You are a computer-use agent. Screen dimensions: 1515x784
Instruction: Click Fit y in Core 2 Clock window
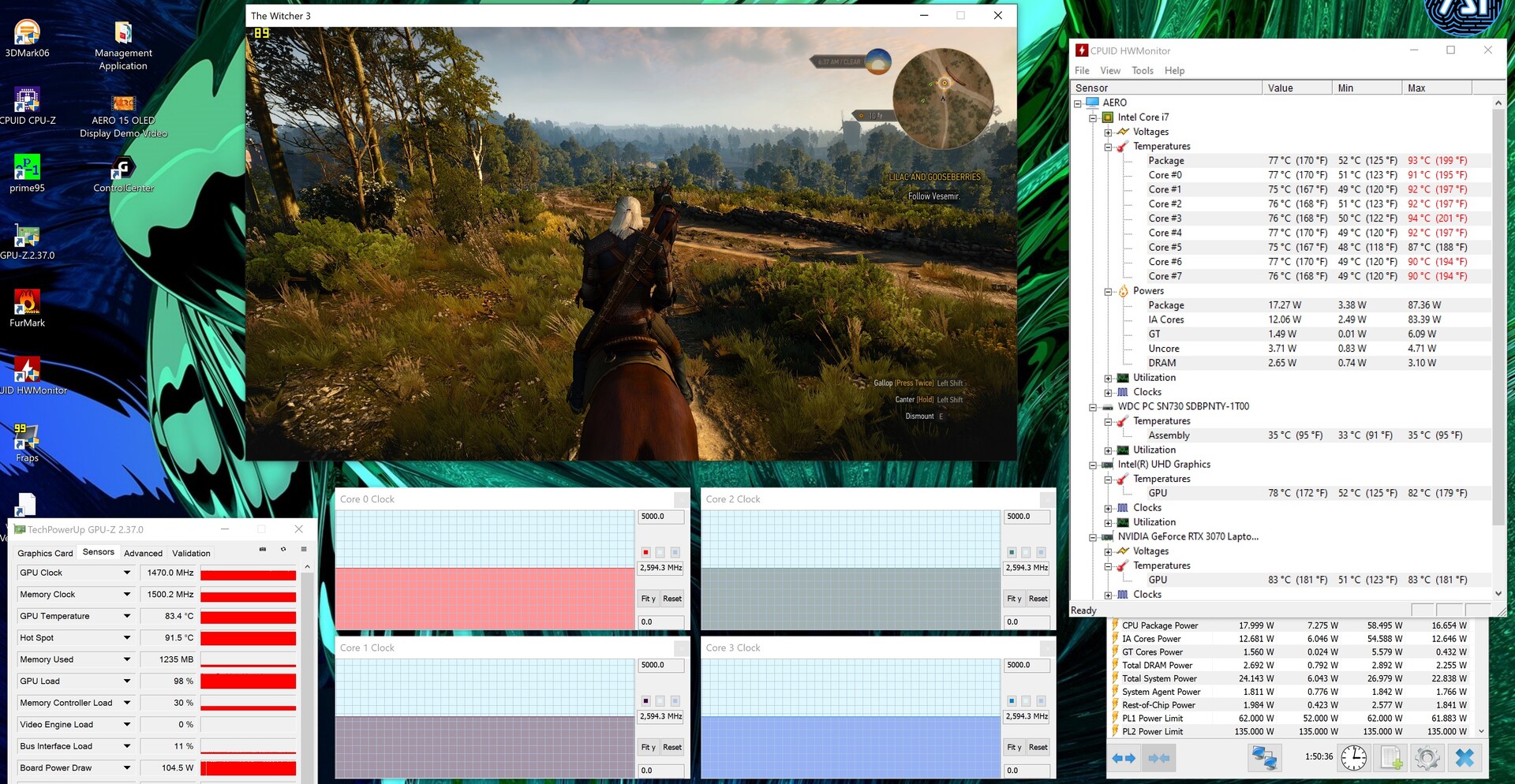click(x=1015, y=599)
